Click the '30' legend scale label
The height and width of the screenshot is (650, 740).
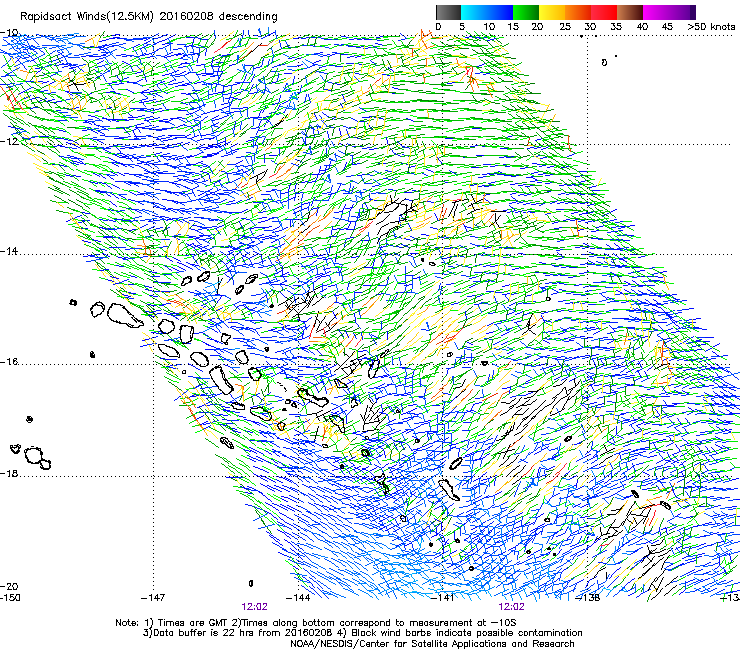click(x=590, y=27)
